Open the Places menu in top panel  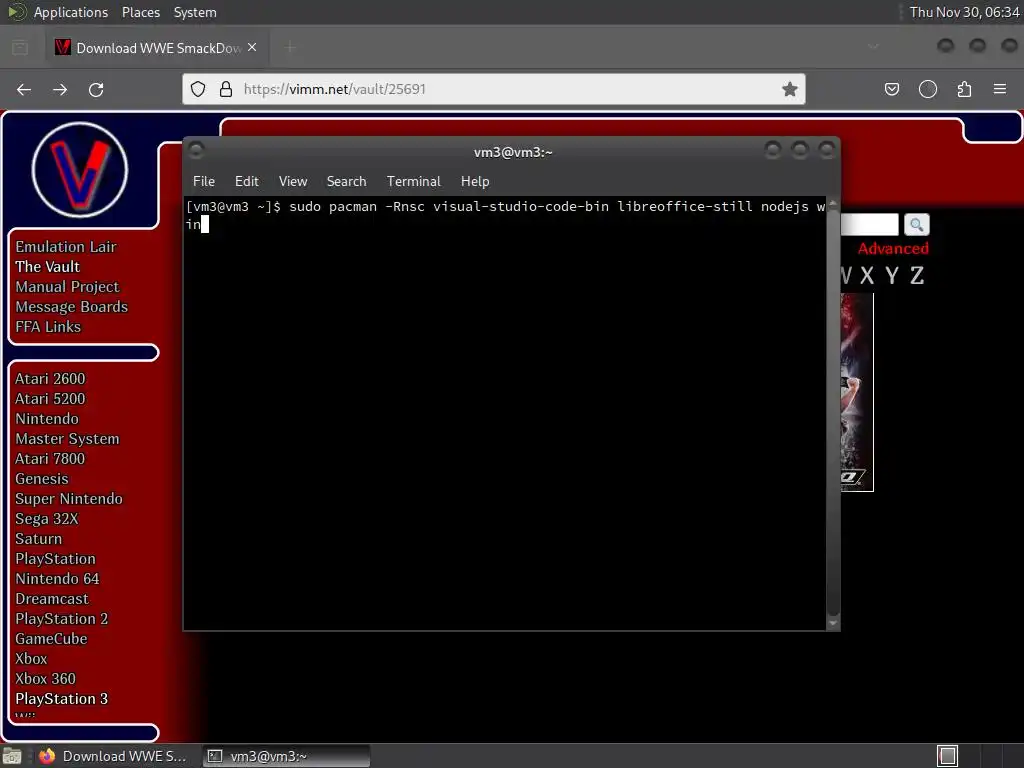[x=141, y=12]
